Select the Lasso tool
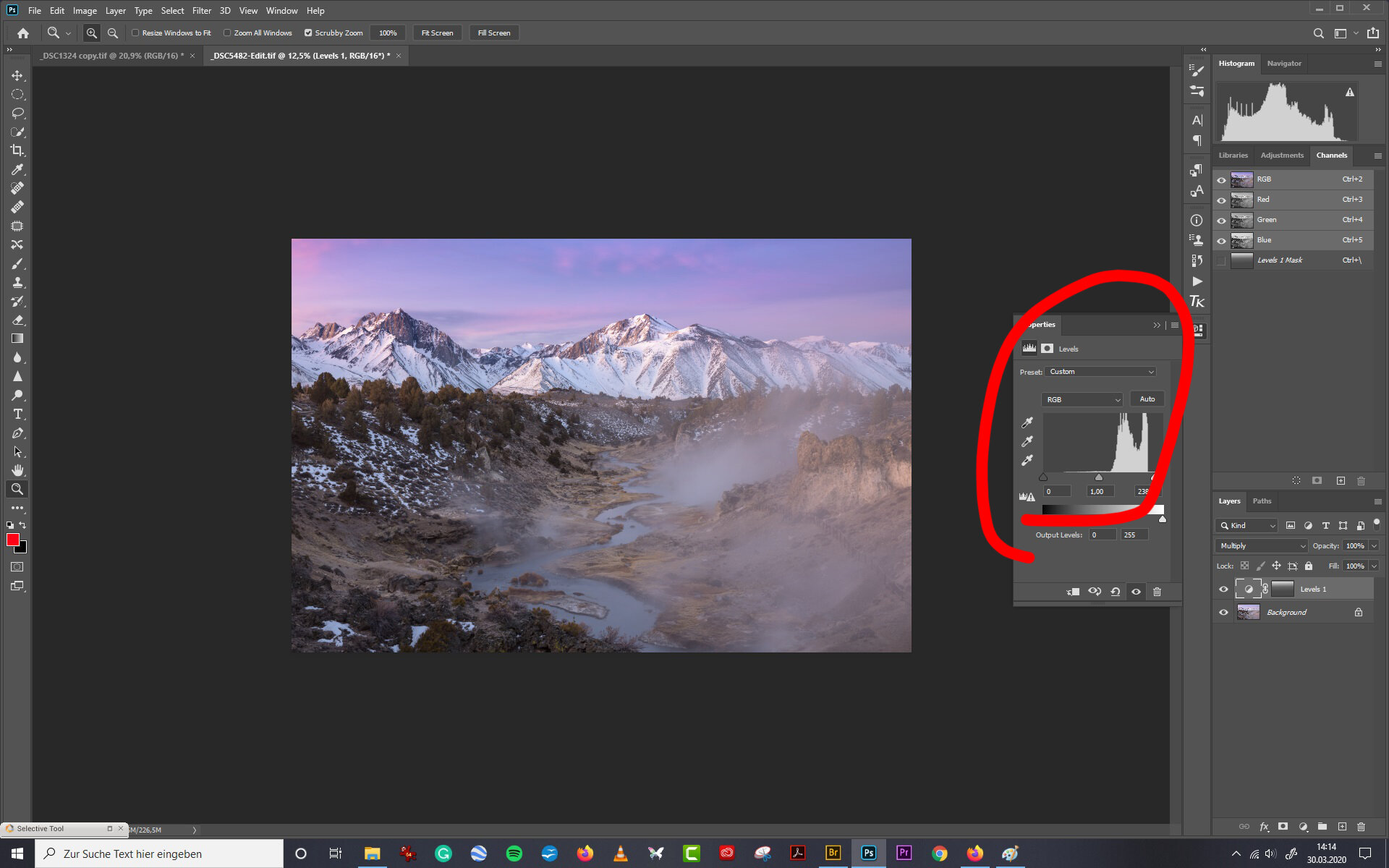The width and height of the screenshot is (1389, 868). point(17,113)
